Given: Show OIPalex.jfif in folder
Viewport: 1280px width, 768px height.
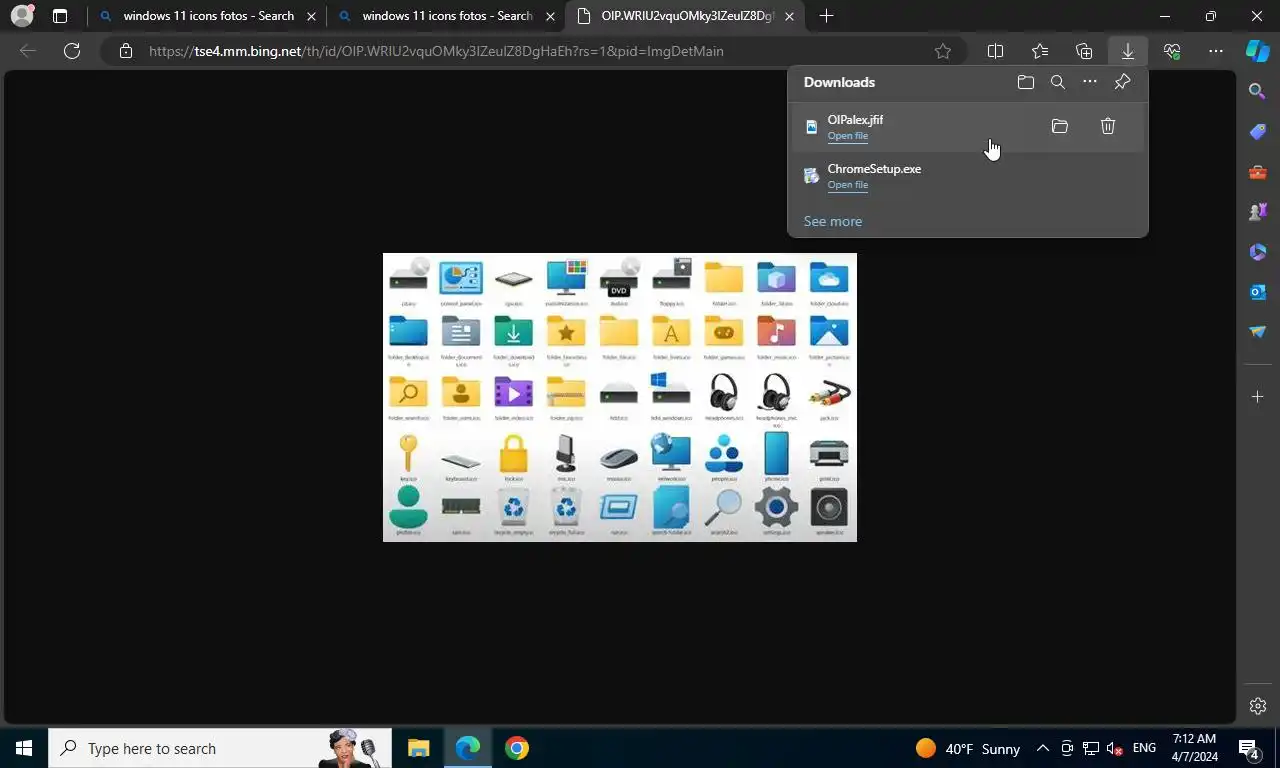Looking at the screenshot, I should coord(1060,126).
